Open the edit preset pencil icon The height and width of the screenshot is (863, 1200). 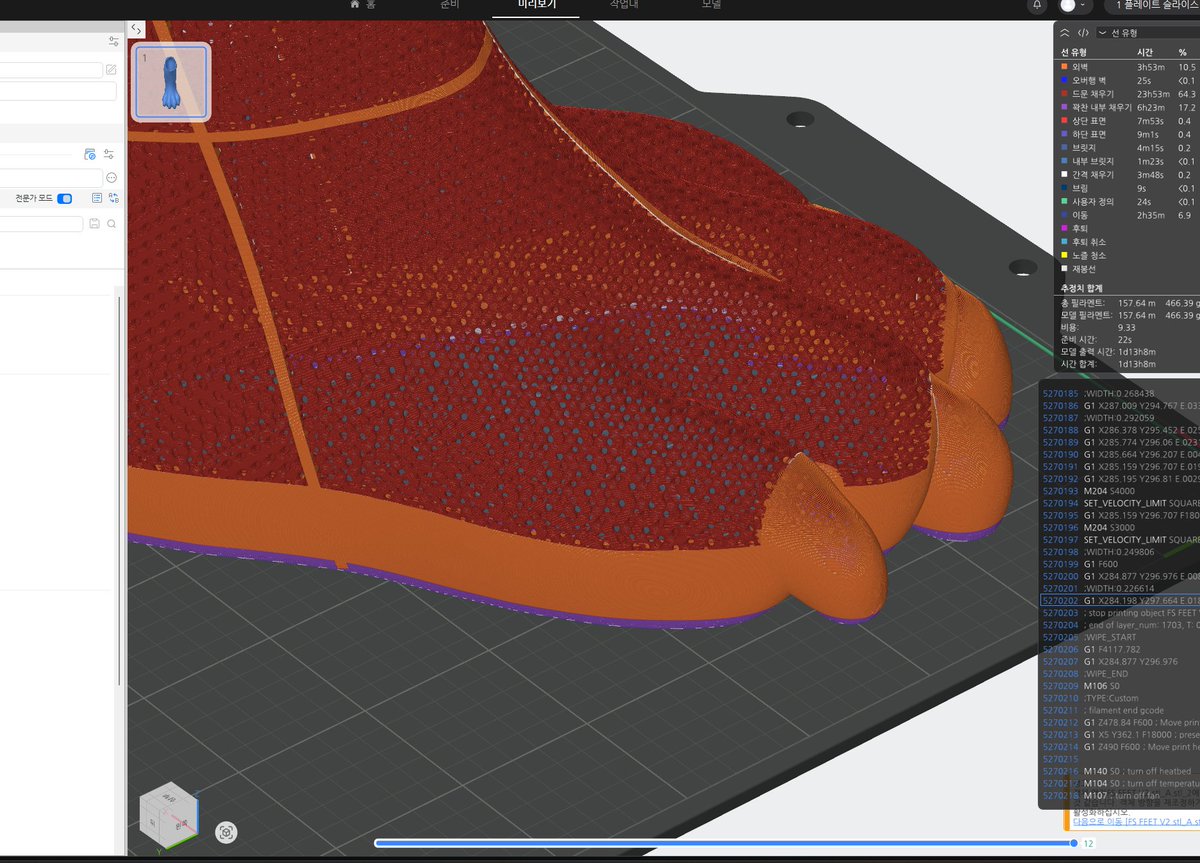[111, 70]
